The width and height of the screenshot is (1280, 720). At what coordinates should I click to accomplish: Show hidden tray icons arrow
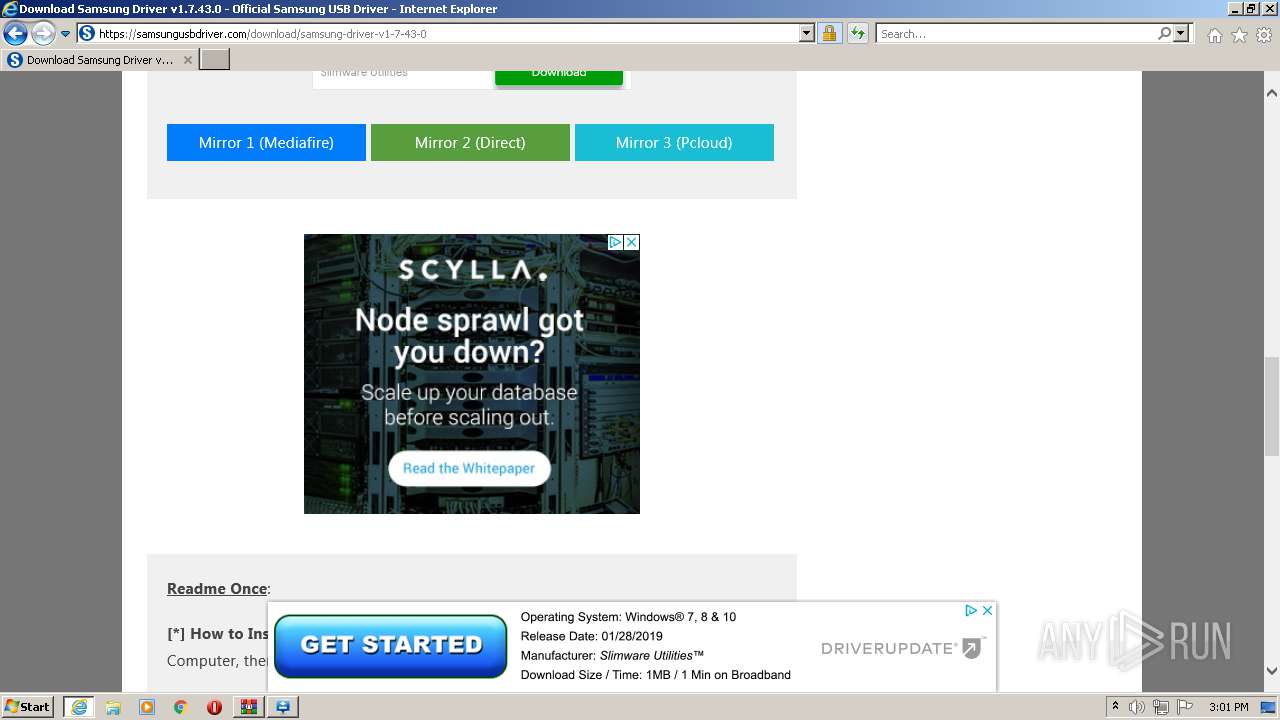coord(1115,707)
